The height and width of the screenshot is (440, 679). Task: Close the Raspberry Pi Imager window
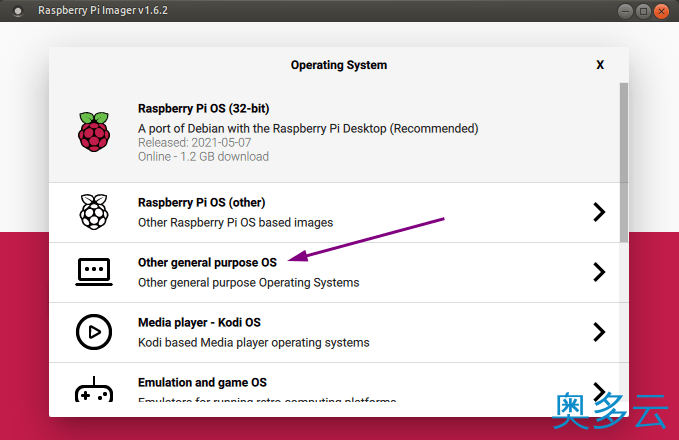pyautogui.click(x=661, y=11)
